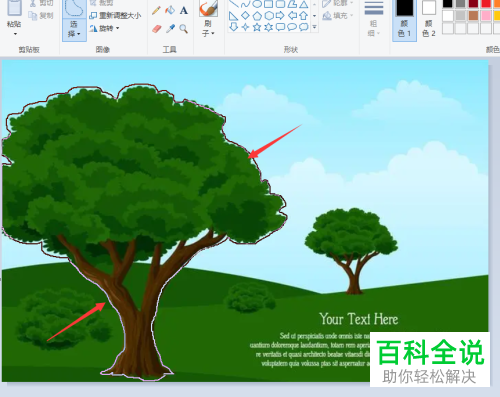Select the Rectangle shape
The height and width of the screenshot is (397, 500).
[268, 4]
